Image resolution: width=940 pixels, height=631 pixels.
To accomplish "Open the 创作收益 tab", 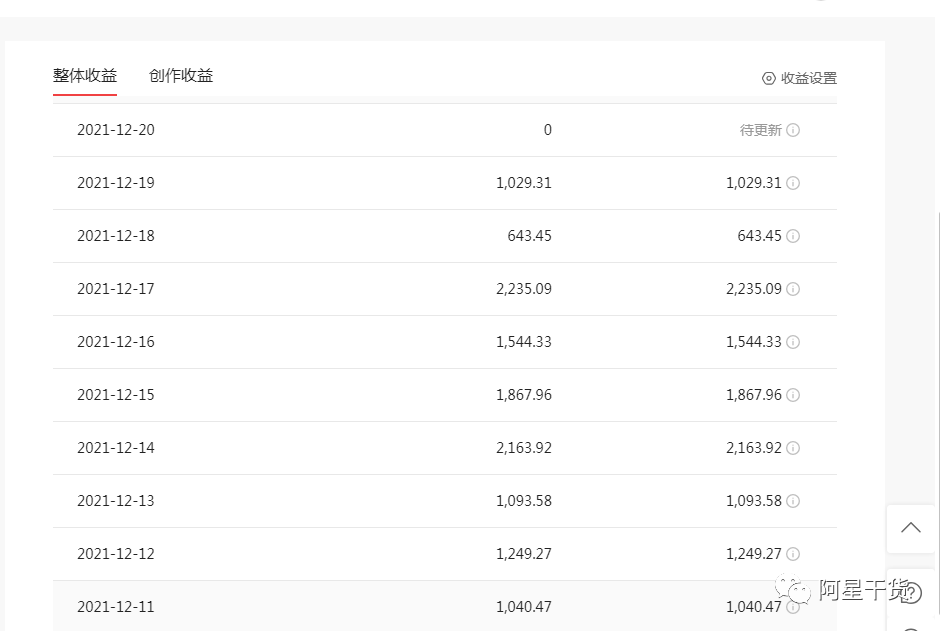I will pyautogui.click(x=181, y=76).
